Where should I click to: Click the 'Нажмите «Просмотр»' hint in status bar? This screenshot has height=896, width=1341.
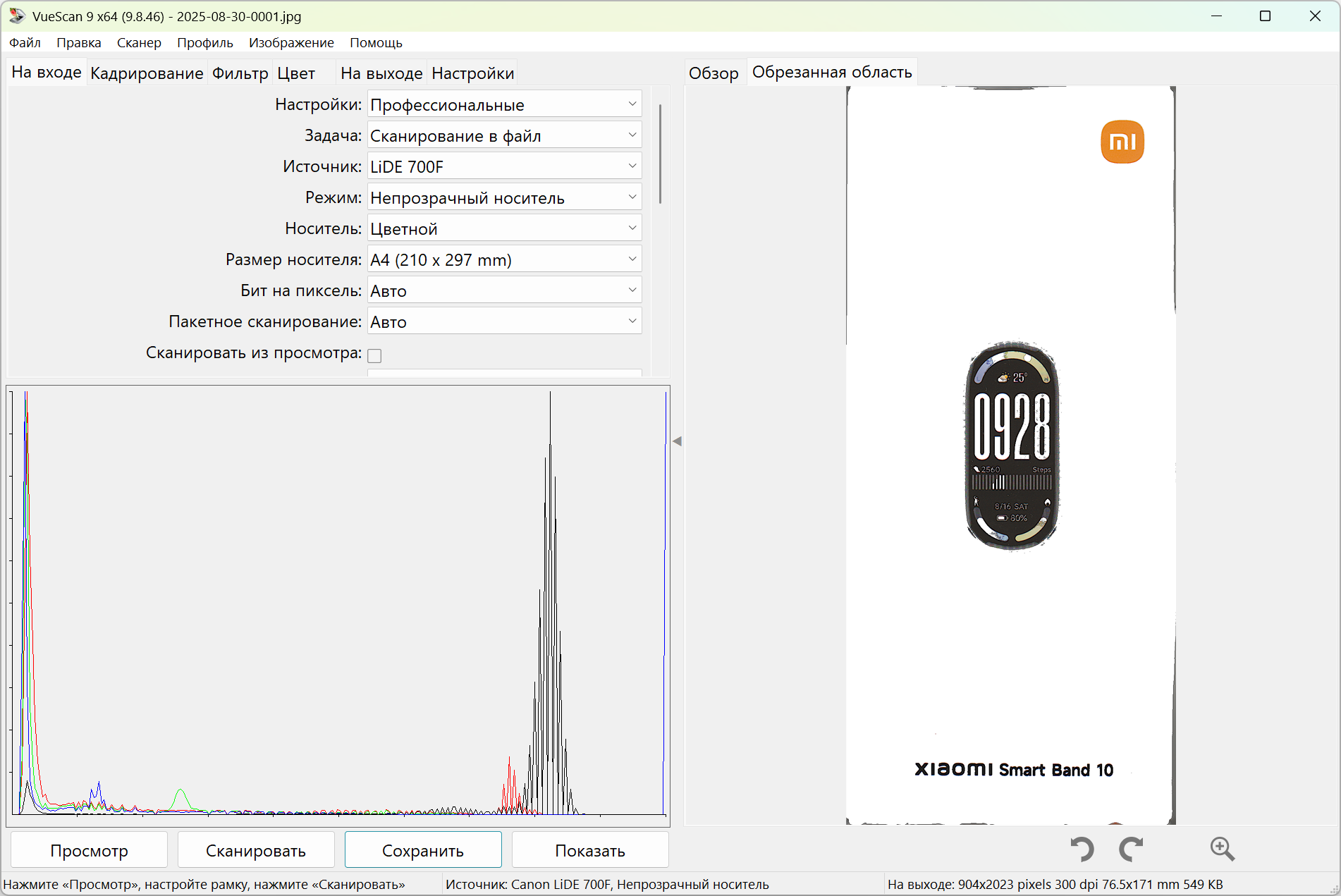204,884
